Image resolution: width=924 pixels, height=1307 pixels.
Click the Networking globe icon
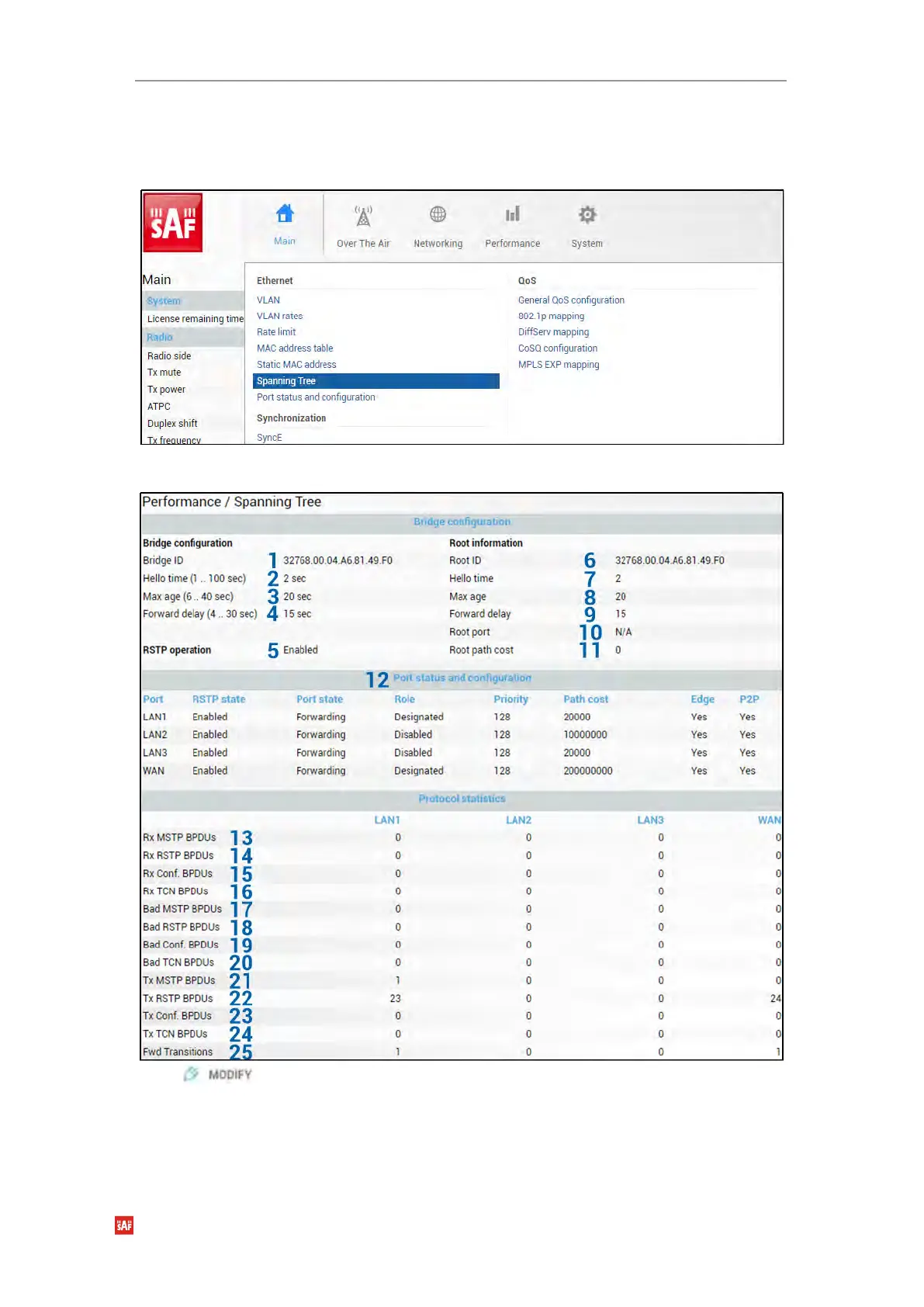tap(438, 214)
